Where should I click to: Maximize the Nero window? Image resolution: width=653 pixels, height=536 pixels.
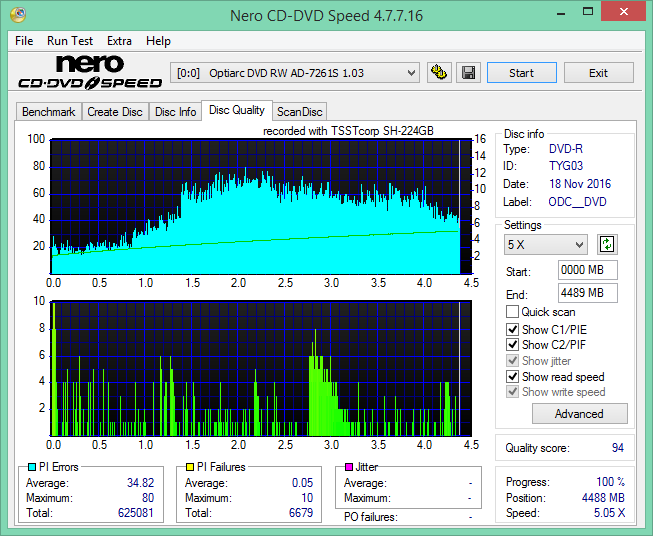588,12
